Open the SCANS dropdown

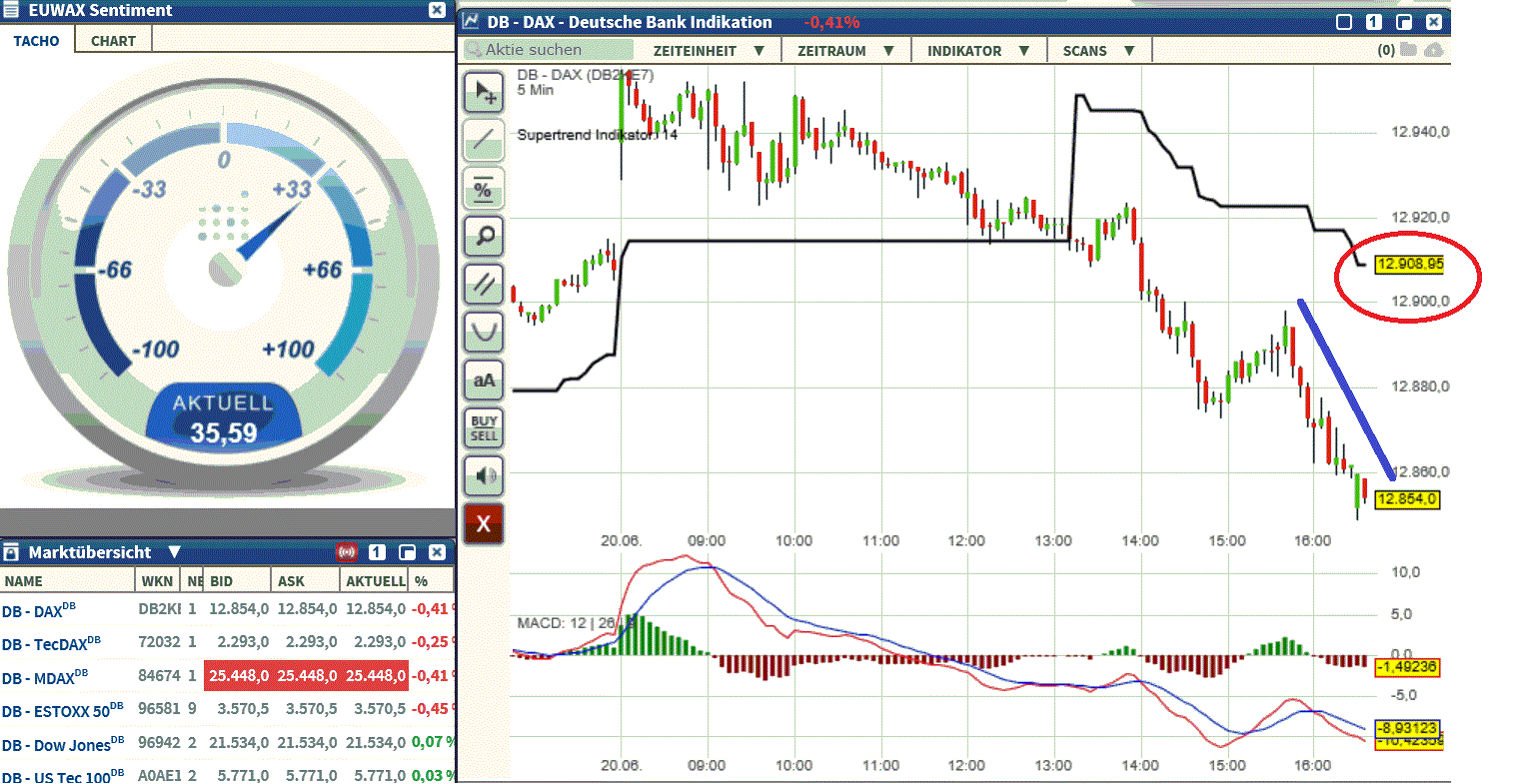click(x=1099, y=51)
